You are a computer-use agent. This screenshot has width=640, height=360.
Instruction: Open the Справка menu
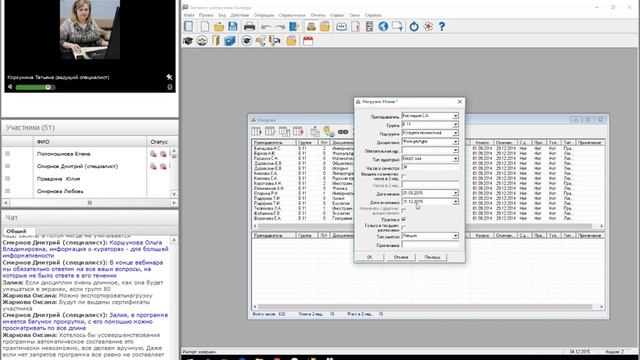click(x=373, y=15)
